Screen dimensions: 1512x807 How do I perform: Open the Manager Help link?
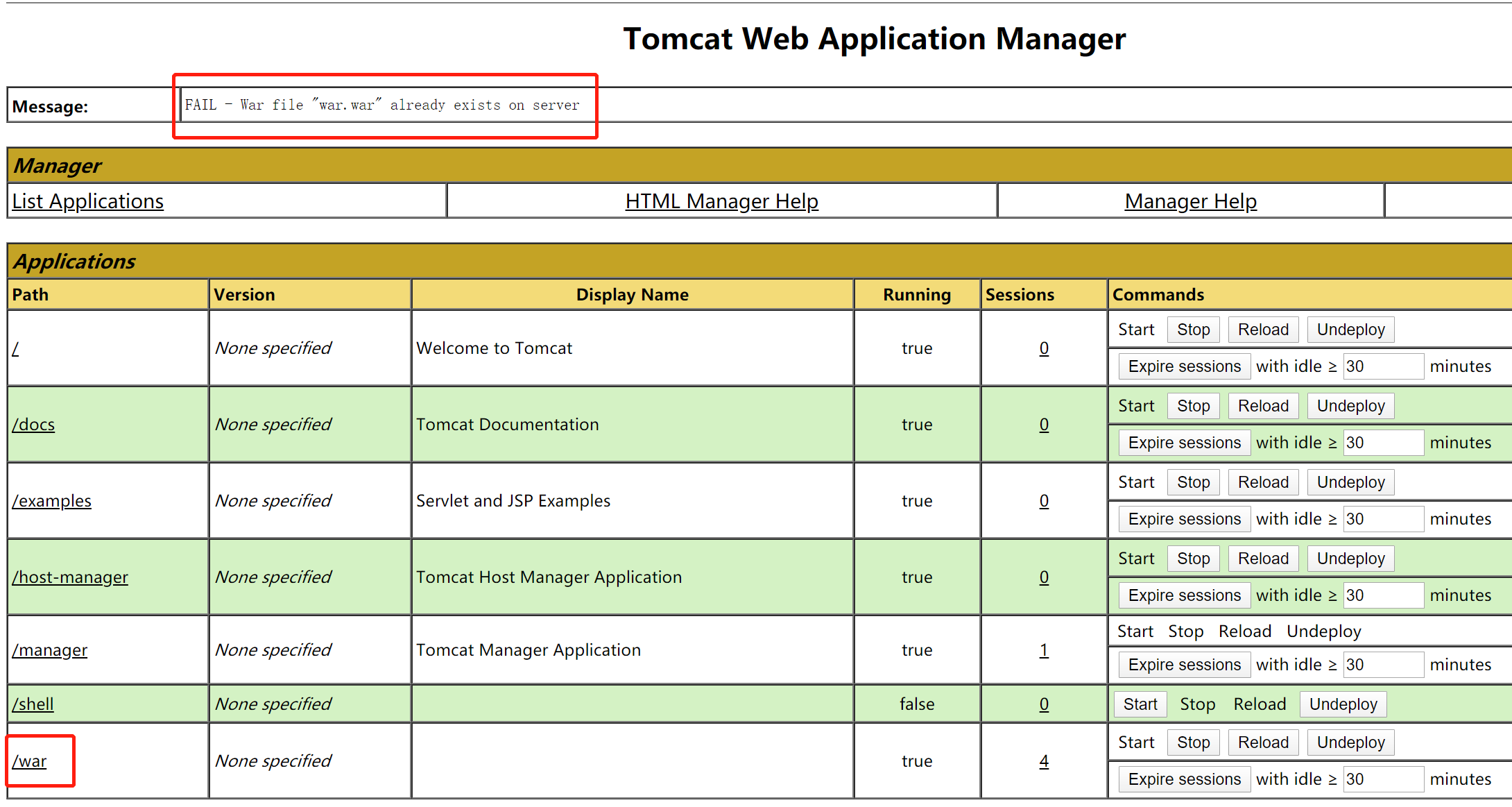pyautogui.click(x=1191, y=201)
